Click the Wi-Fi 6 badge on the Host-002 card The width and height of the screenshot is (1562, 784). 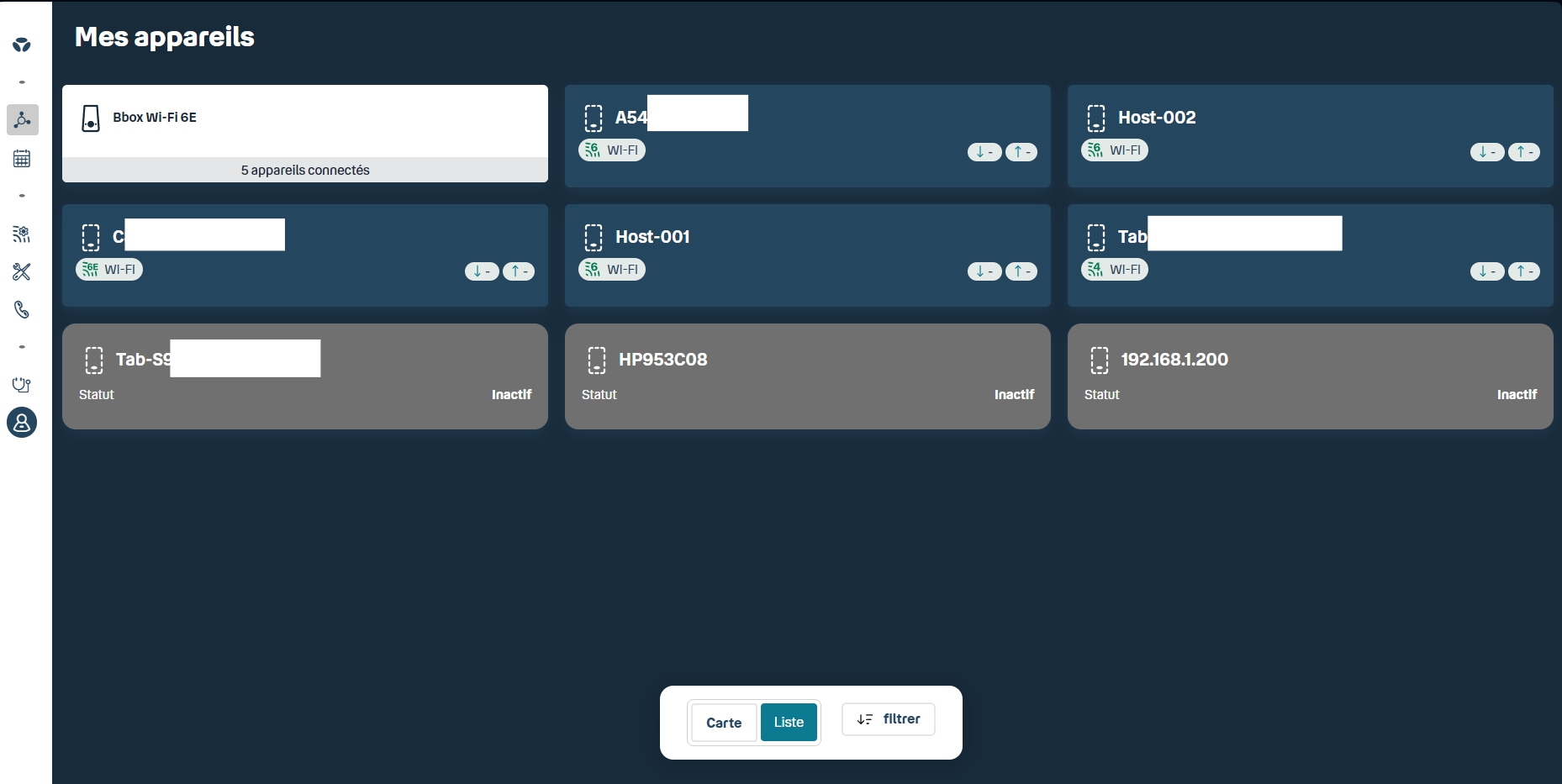pos(1115,150)
